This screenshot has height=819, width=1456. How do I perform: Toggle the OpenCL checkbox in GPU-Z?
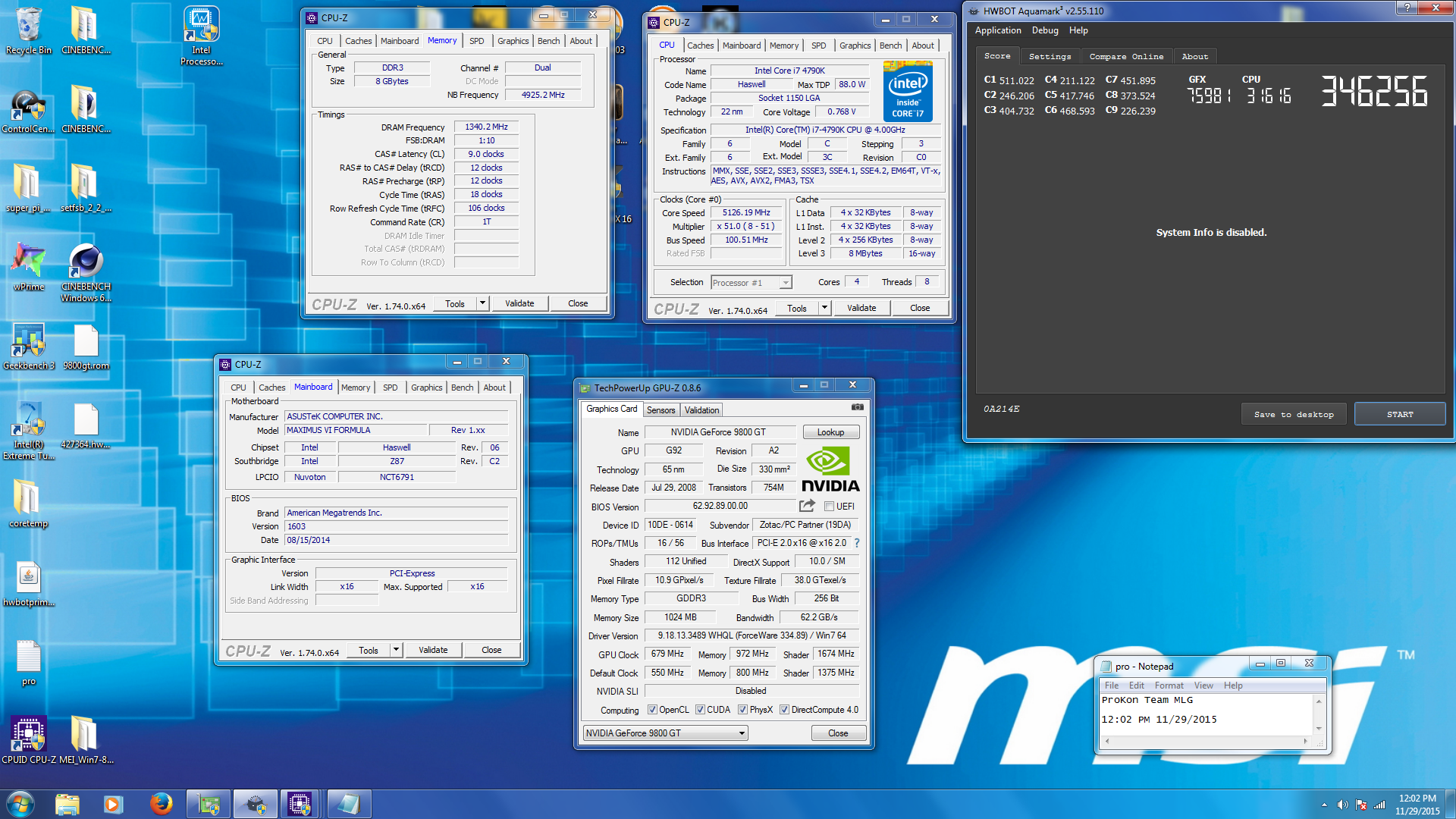(x=652, y=710)
